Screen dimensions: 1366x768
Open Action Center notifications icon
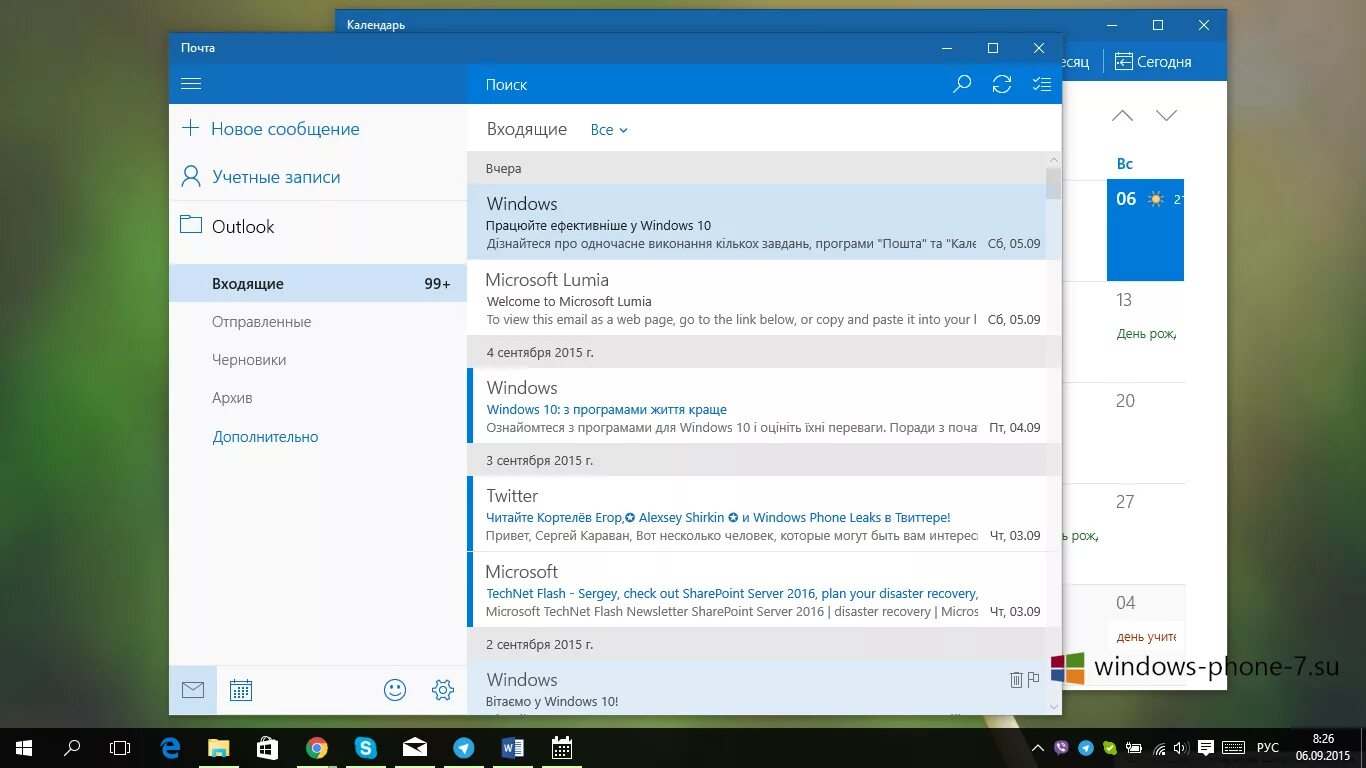(1206, 747)
